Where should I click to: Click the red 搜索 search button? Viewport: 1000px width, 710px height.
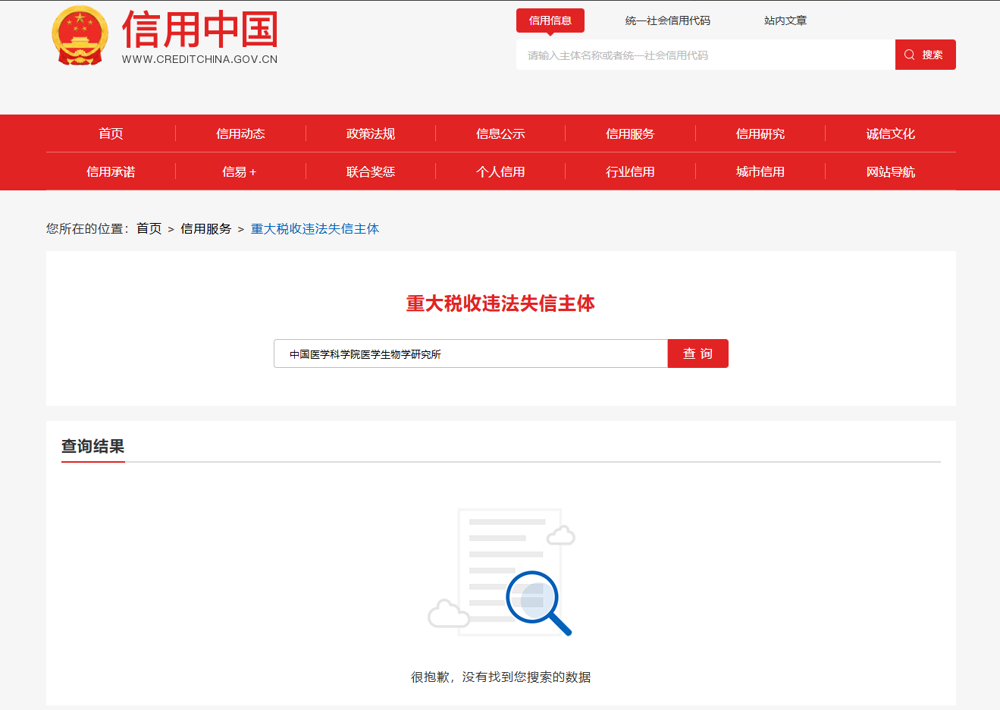[925, 55]
